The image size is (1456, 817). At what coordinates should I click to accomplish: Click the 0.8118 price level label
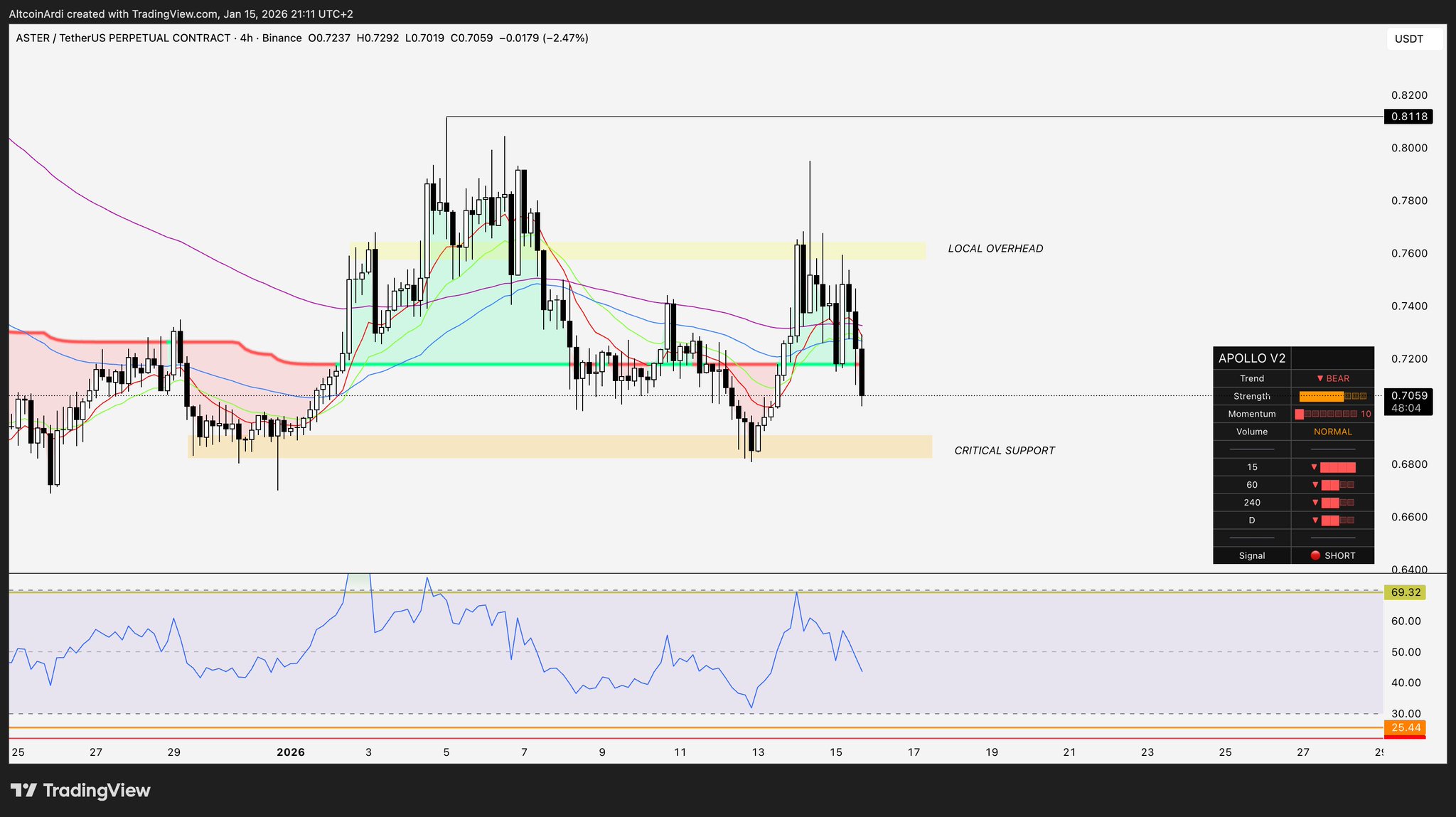click(x=1408, y=117)
